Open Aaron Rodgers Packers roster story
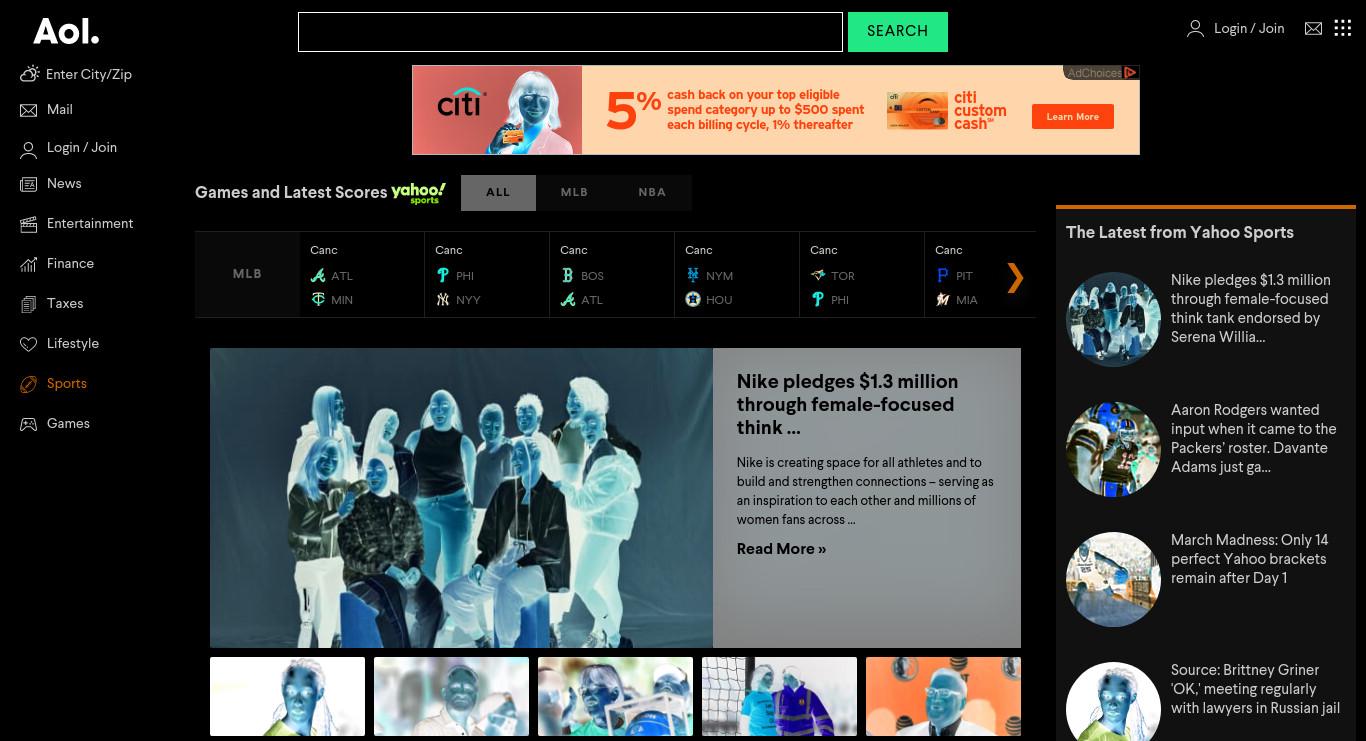The width and height of the screenshot is (1366, 741). pos(1254,438)
